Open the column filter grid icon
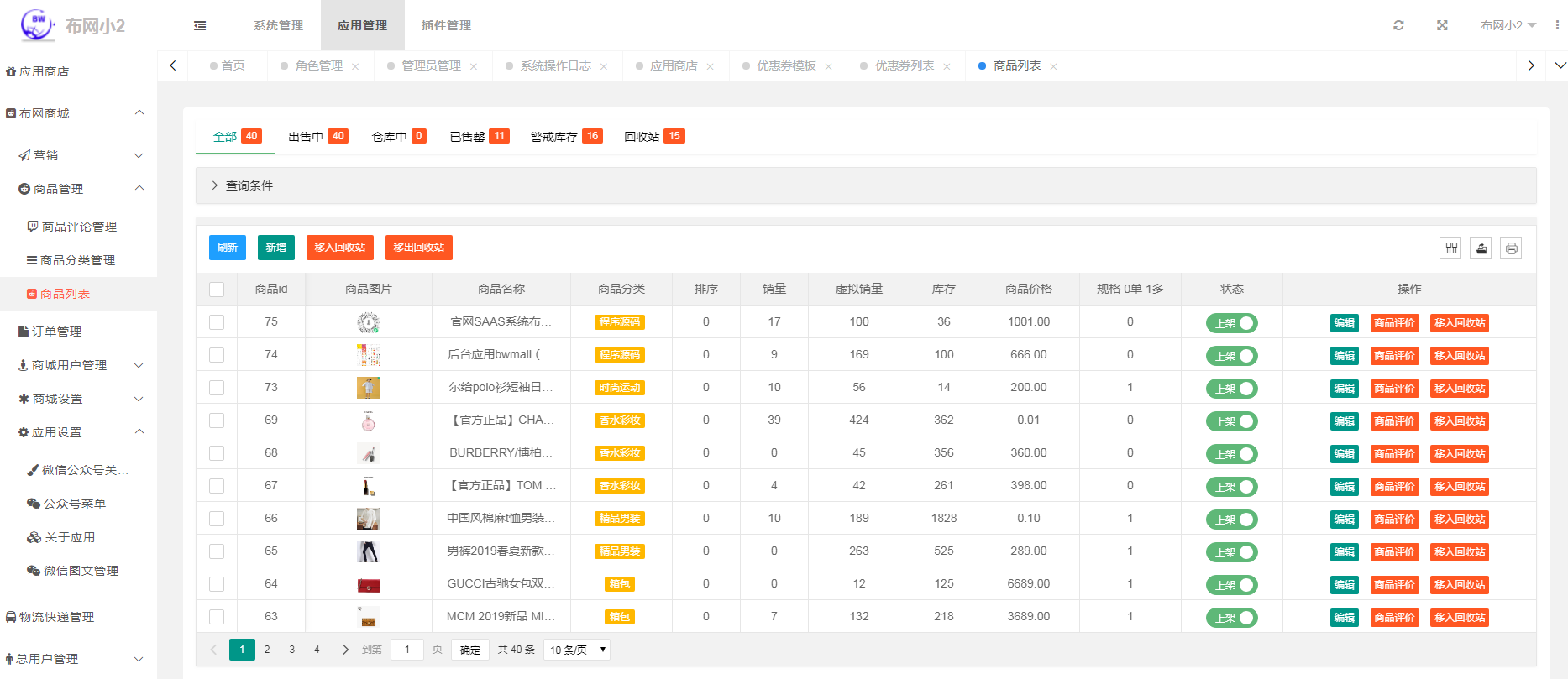Image resolution: width=1568 pixels, height=679 pixels. pyautogui.click(x=1450, y=248)
